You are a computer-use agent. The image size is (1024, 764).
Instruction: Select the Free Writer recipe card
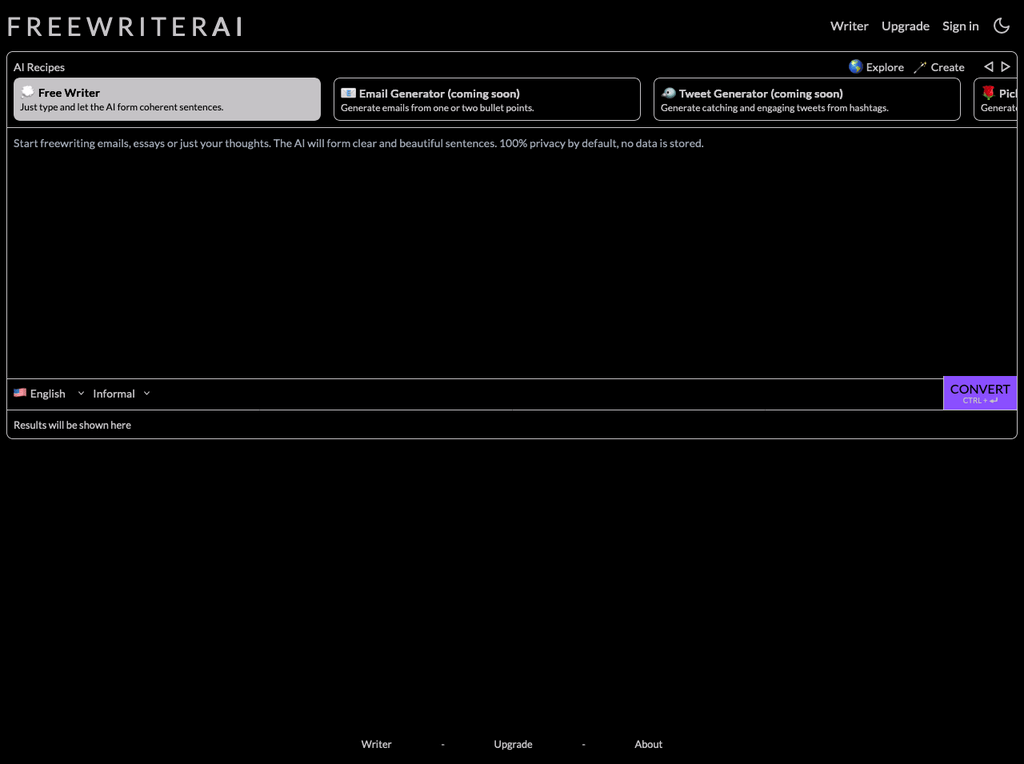166,99
